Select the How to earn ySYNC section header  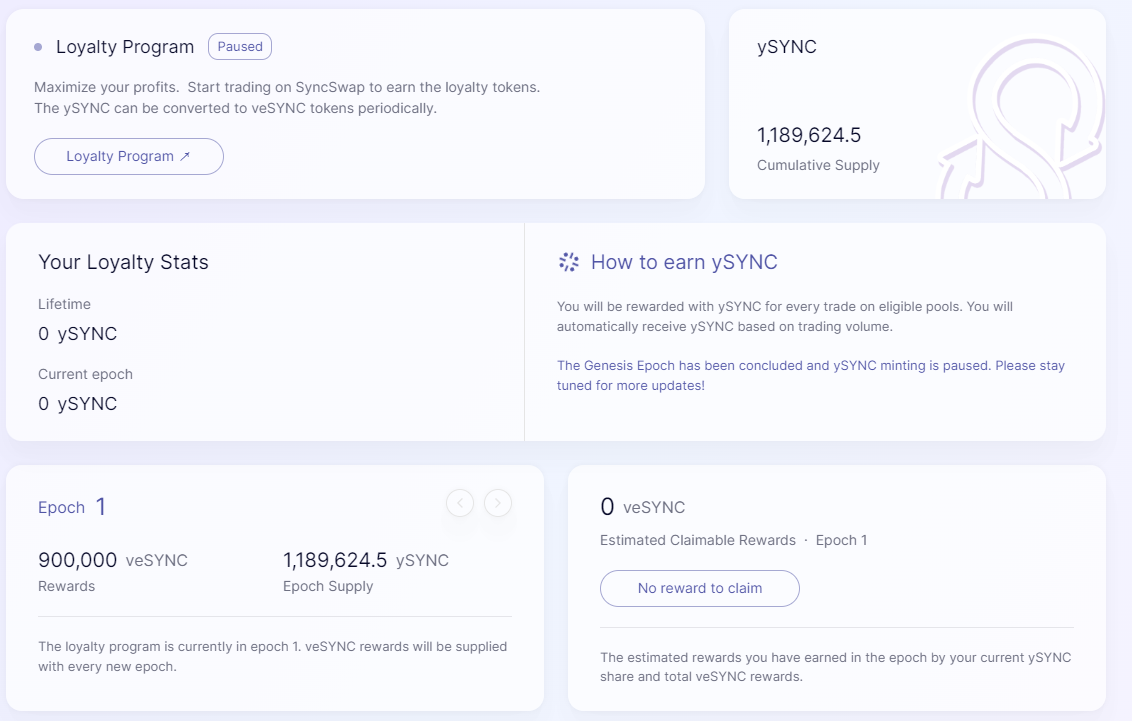683,262
